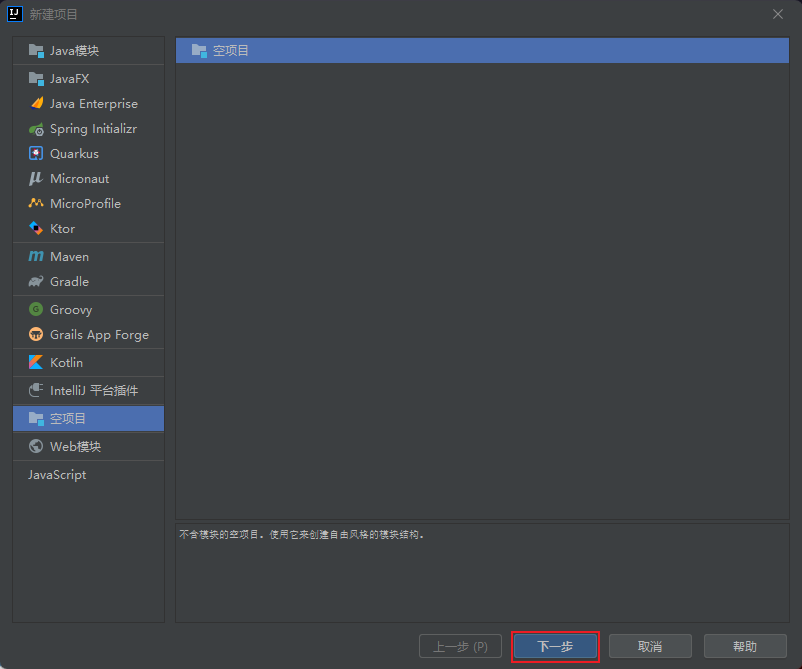Choose Java Enterprise in the list
The width and height of the screenshot is (802, 669).
coord(88,103)
